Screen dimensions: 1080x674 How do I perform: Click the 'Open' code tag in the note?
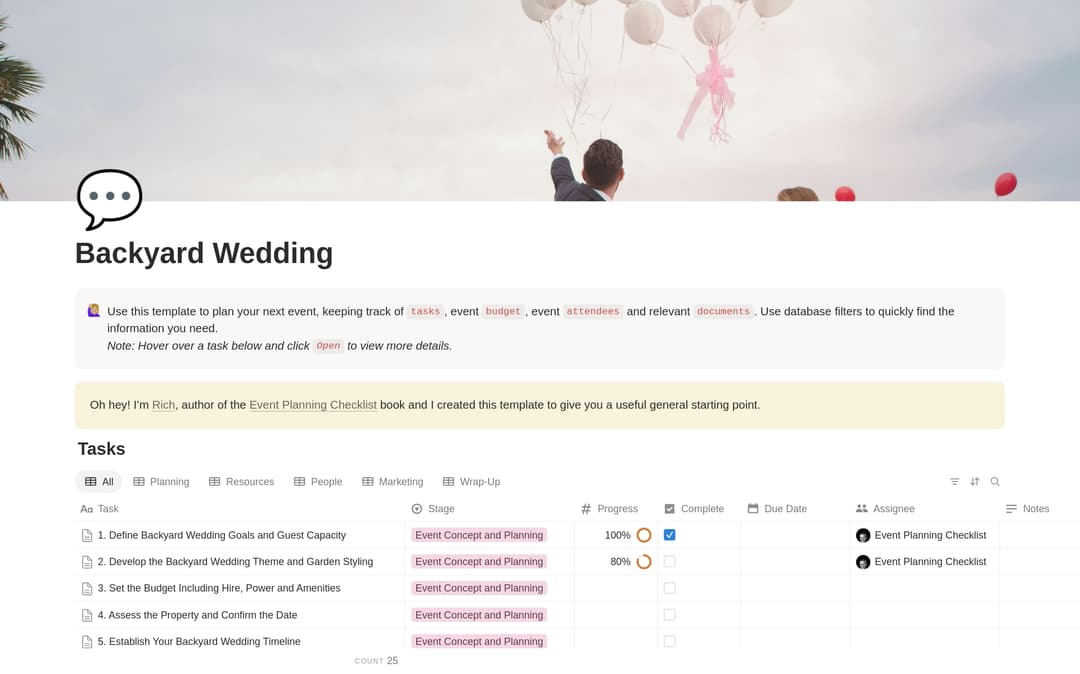329,346
